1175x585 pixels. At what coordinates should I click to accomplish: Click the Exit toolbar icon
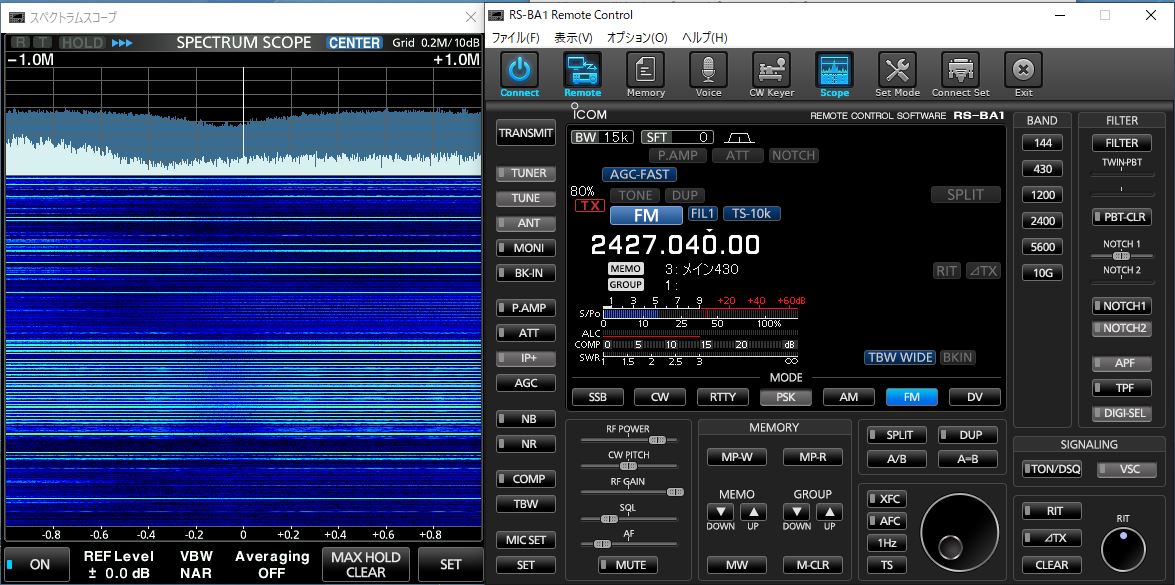[1023, 70]
